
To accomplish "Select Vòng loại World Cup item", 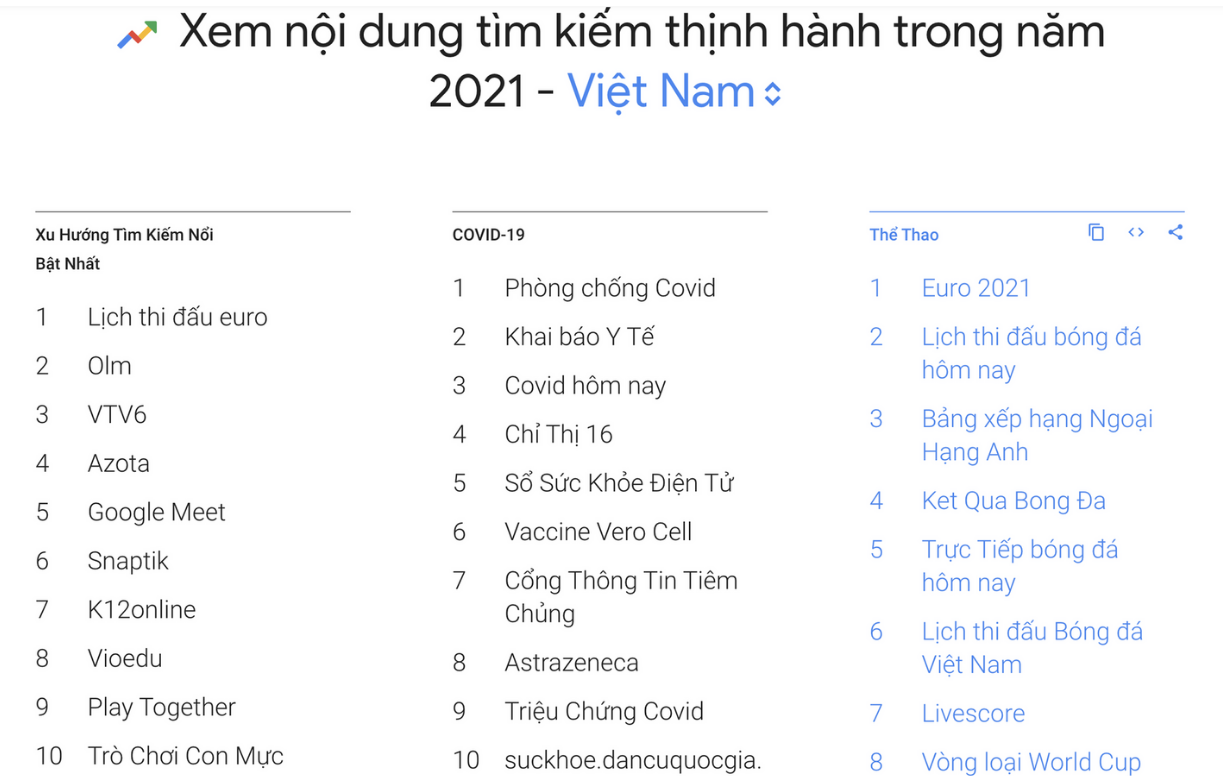I will [1031, 763].
